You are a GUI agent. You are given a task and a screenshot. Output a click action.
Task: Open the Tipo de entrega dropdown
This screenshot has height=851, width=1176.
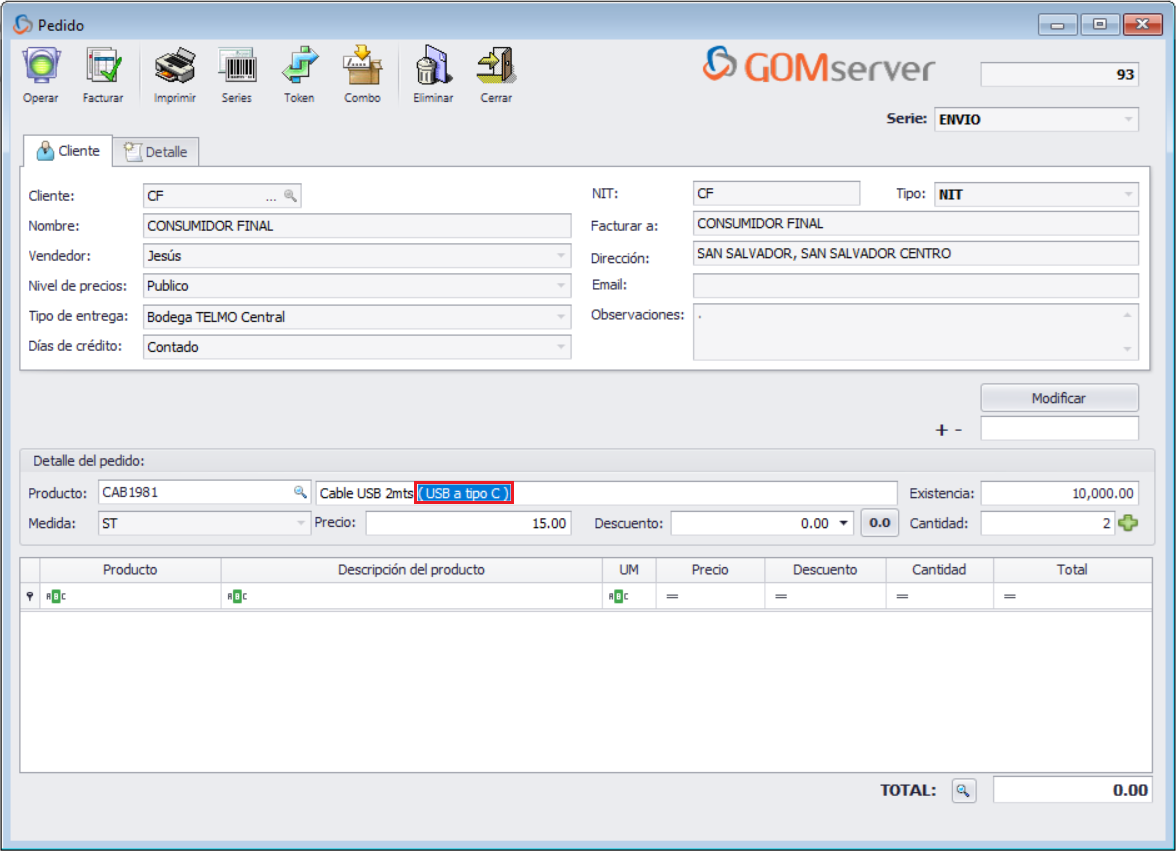(x=560, y=317)
